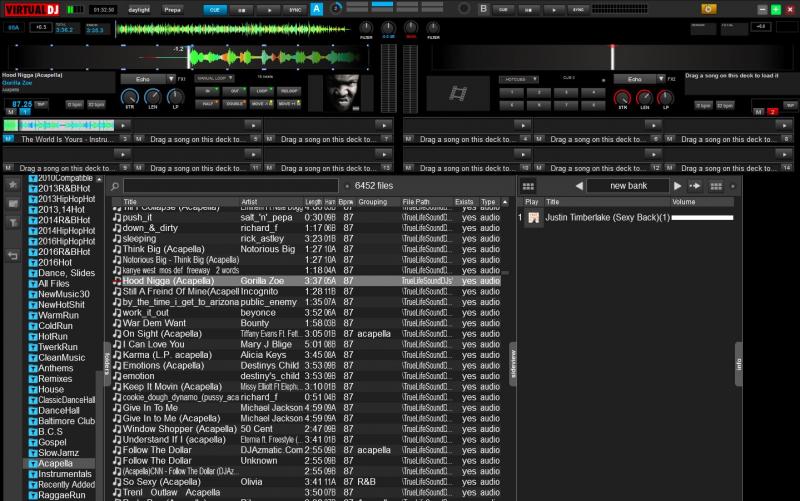Click the video film-strip icon on deck B
The height and width of the screenshot is (501, 800).
click(x=458, y=93)
